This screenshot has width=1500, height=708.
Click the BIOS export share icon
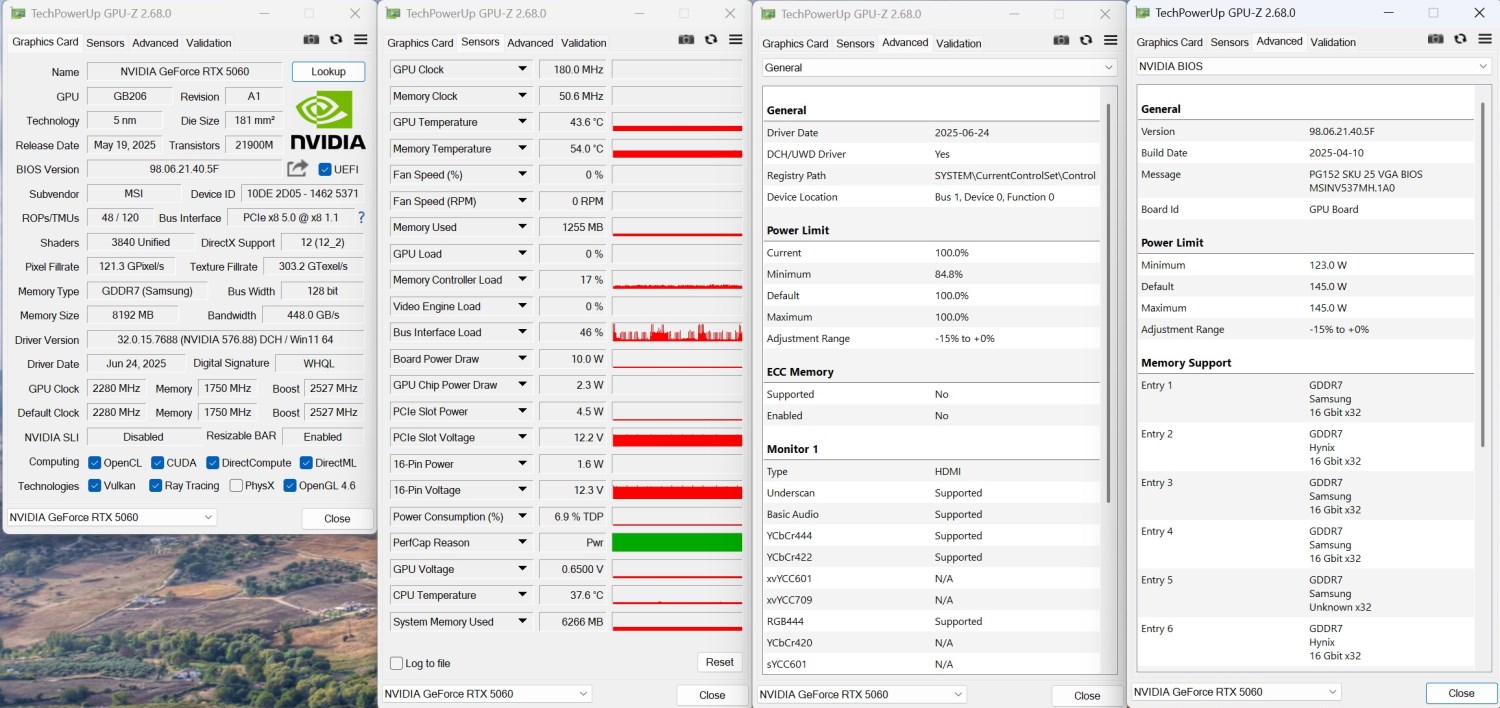[x=297, y=169]
